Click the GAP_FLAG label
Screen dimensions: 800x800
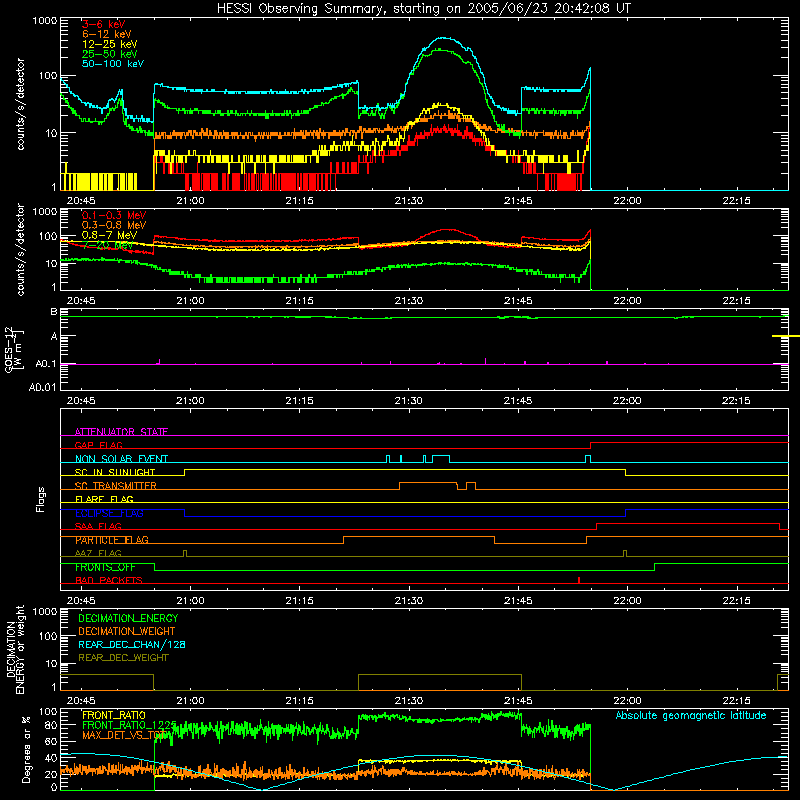click(x=98, y=445)
